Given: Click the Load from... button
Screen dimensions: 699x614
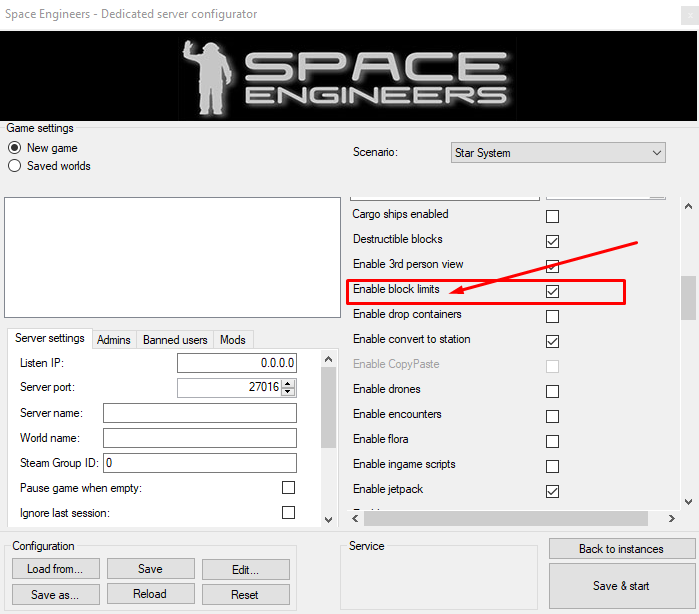Looking at the screenshot, I should click(55, 569).
